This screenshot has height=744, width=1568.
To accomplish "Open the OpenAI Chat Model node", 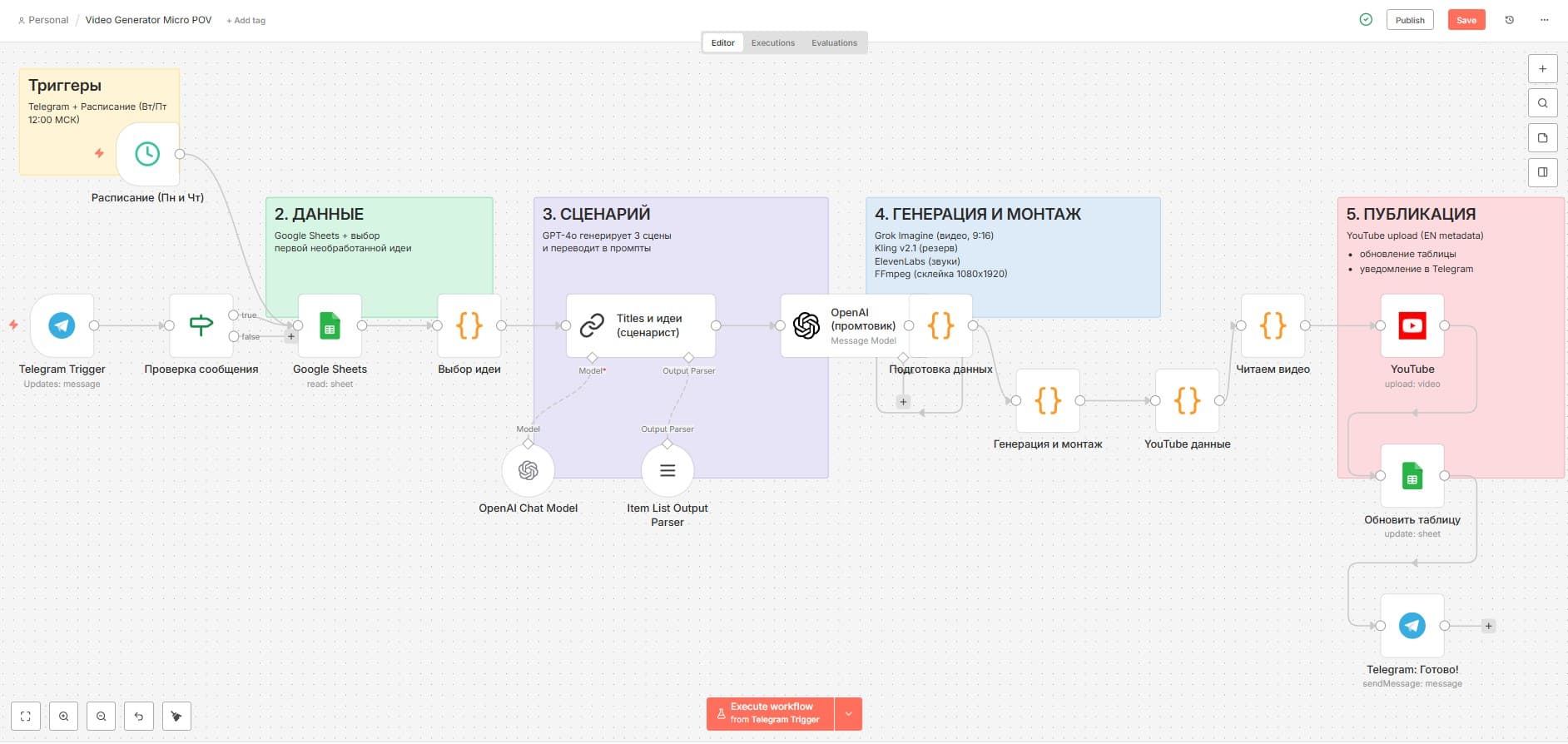I will 528,471.
